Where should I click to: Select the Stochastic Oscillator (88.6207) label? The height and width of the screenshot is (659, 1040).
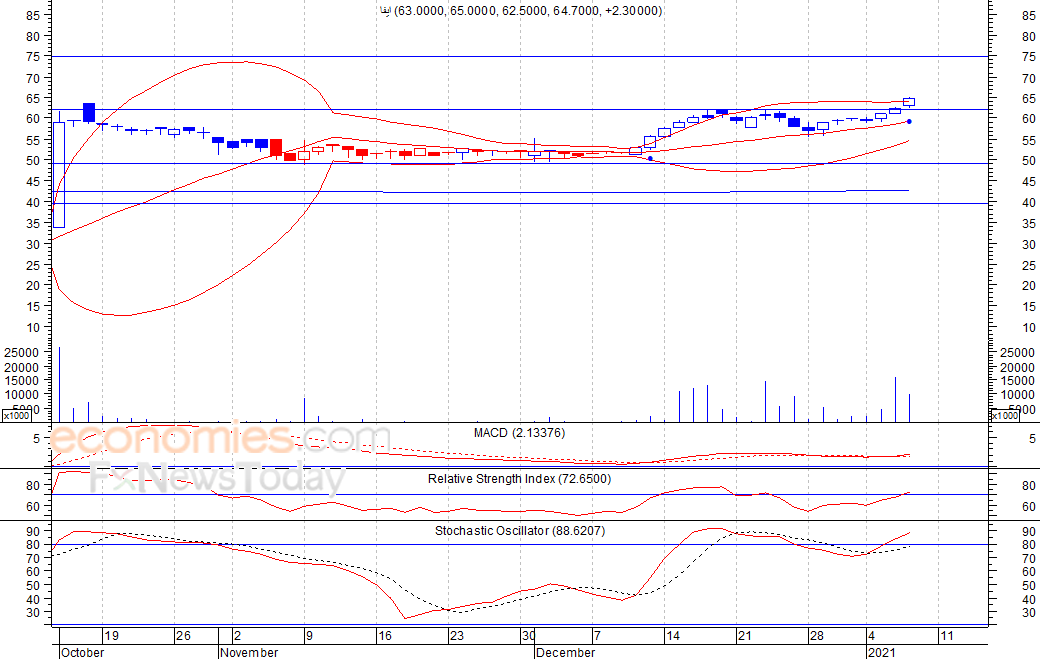520,530
